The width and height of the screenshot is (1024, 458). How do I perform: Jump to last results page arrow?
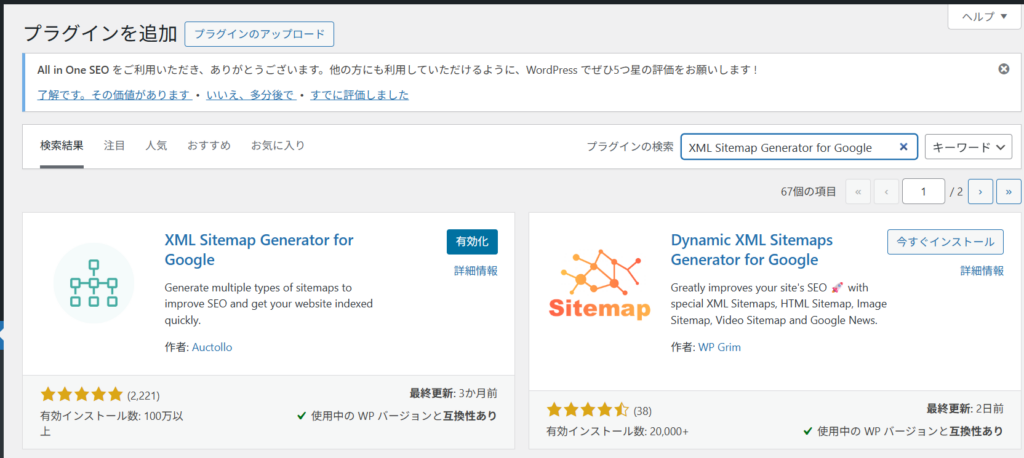1008,191
